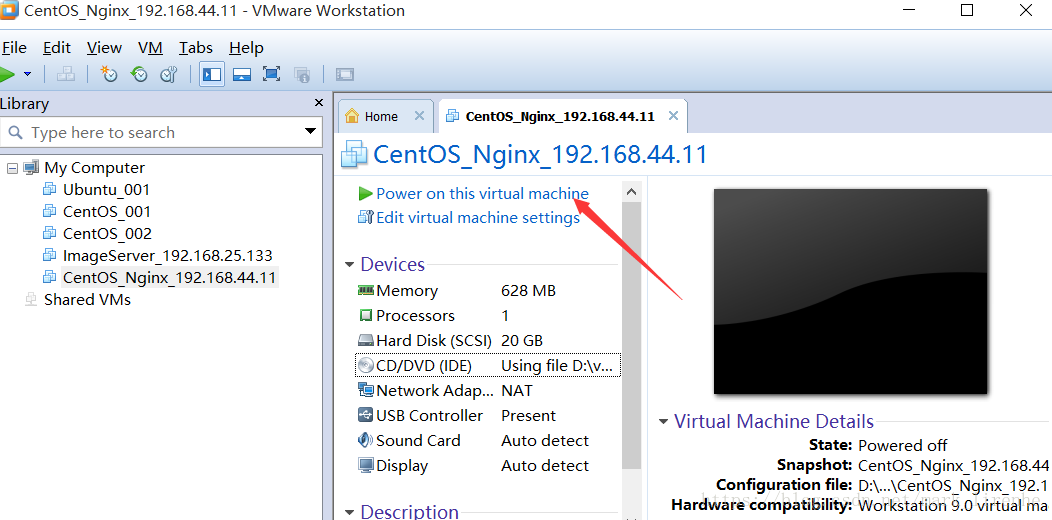Open the Edit menu

point(57,48)
